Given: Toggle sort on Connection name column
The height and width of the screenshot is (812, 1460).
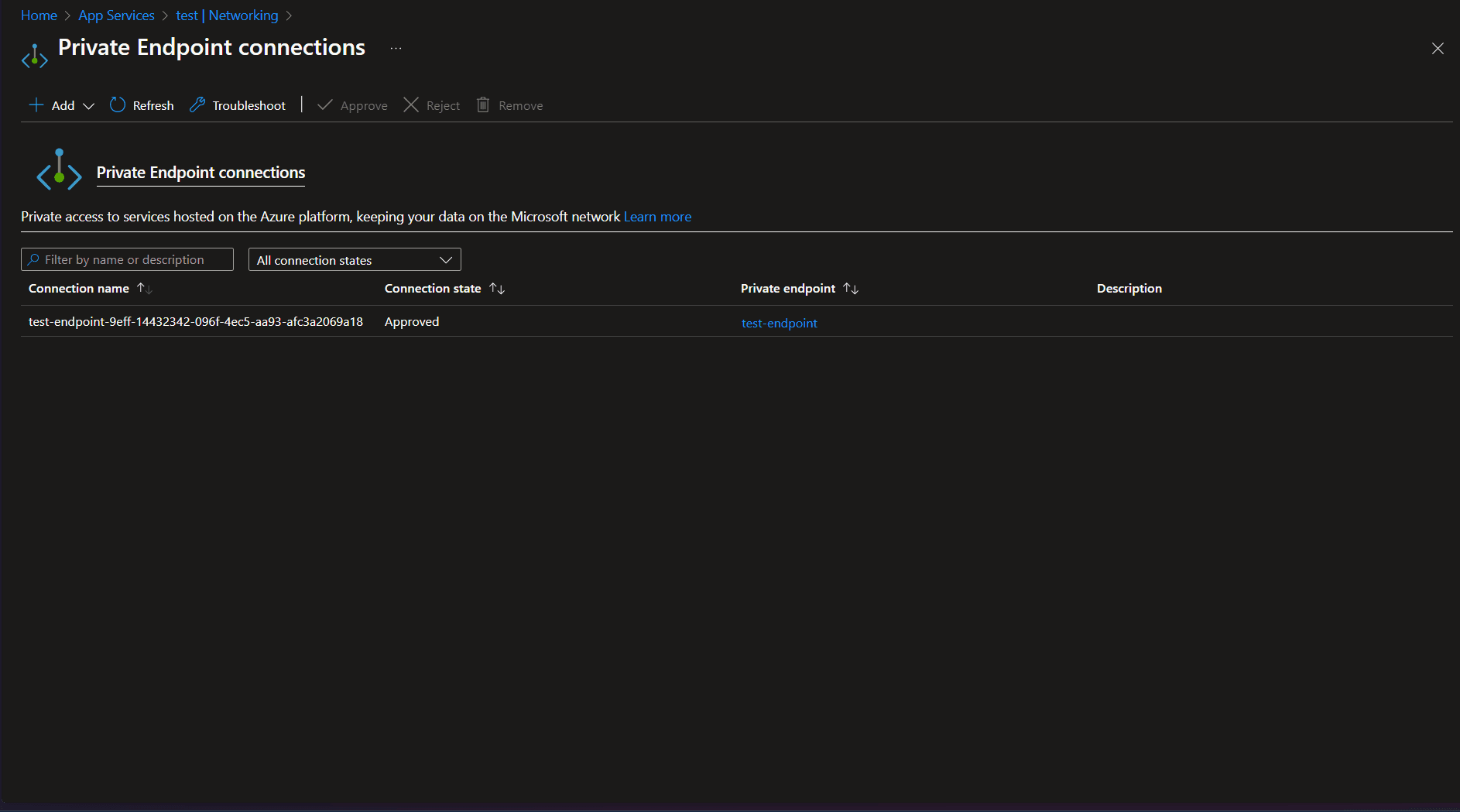Looking at the screenshot, I should pos(144,288).
